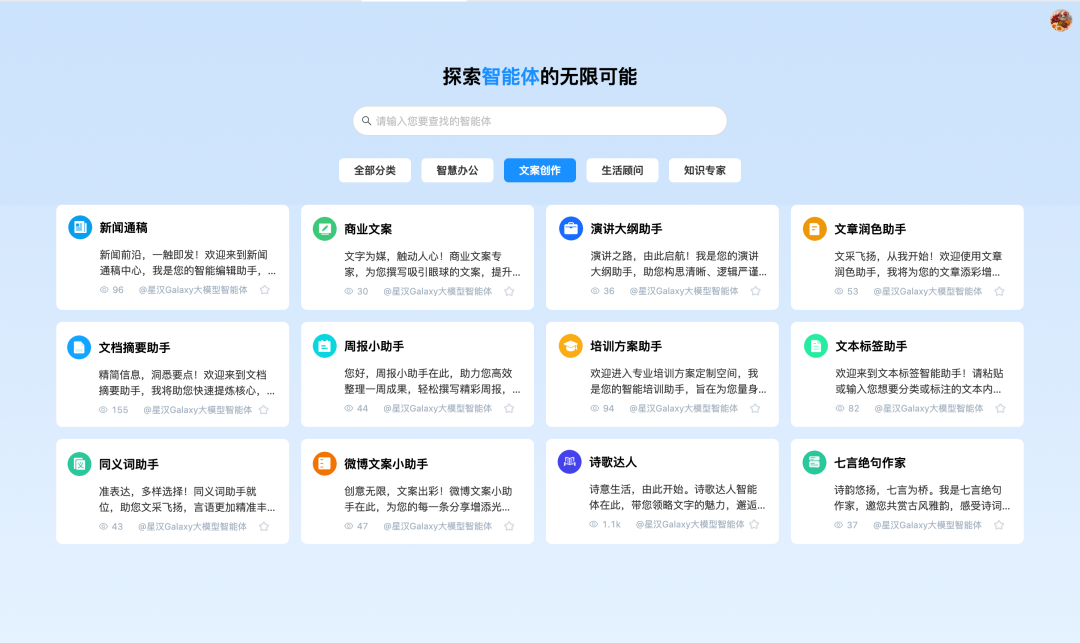Star the 演讲大纲助手 agent

(x=756, y=291)
